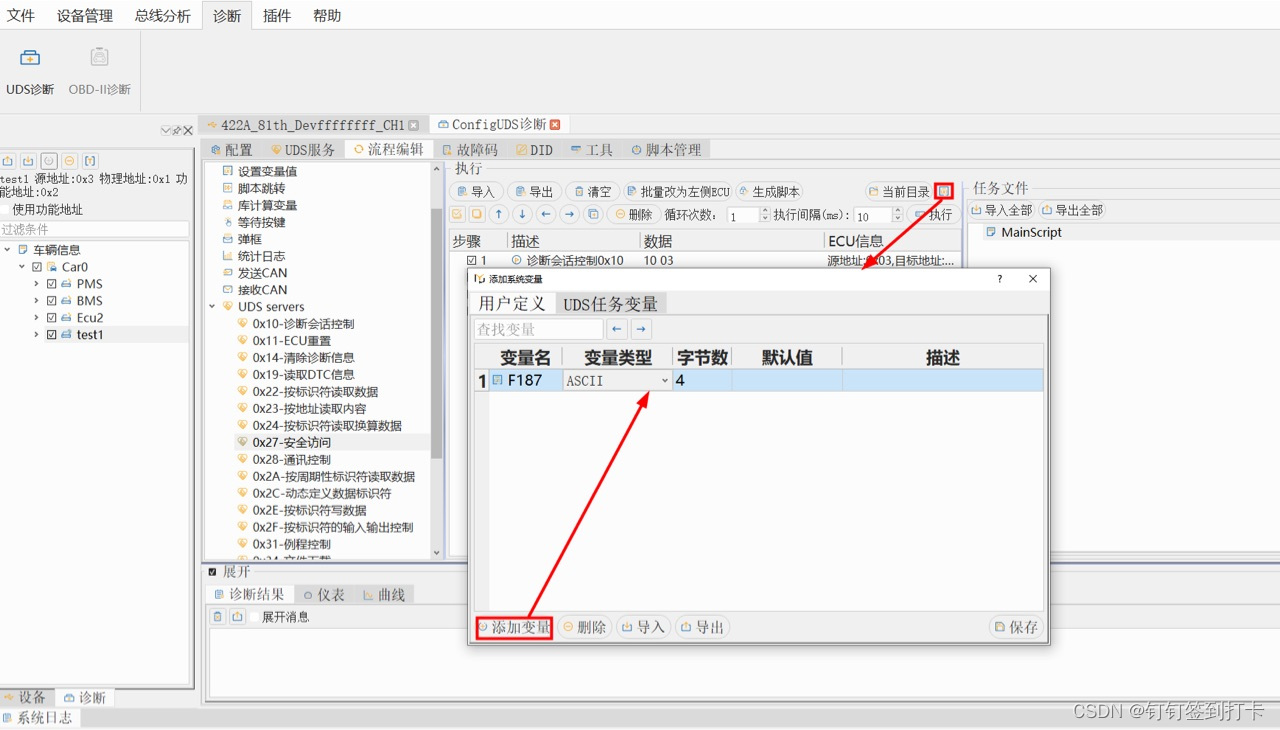1280x730 pixels.
Task: Open the system variable icon beside 当前目录
Action: tap(944, 191)
